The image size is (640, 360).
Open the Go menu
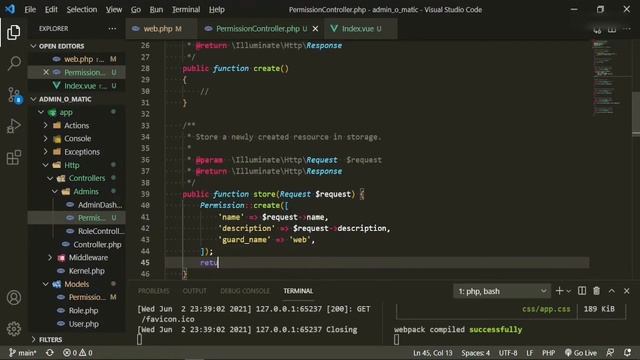136,9
